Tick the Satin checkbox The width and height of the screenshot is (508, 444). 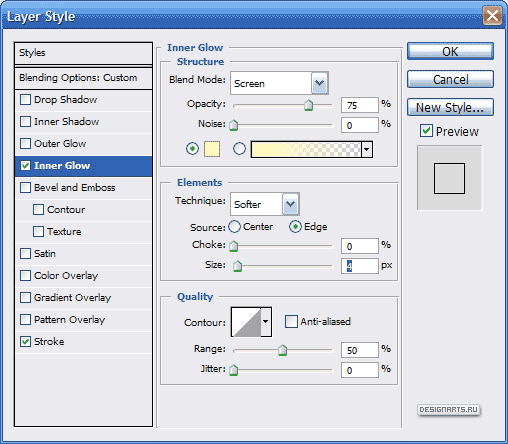25,254
